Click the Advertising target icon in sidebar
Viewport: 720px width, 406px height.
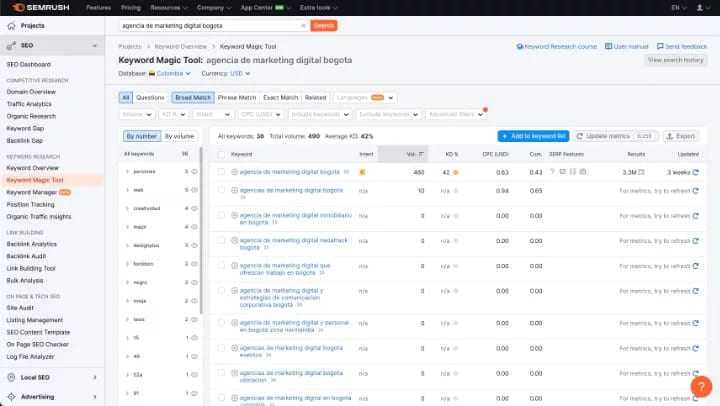[11, 397]
